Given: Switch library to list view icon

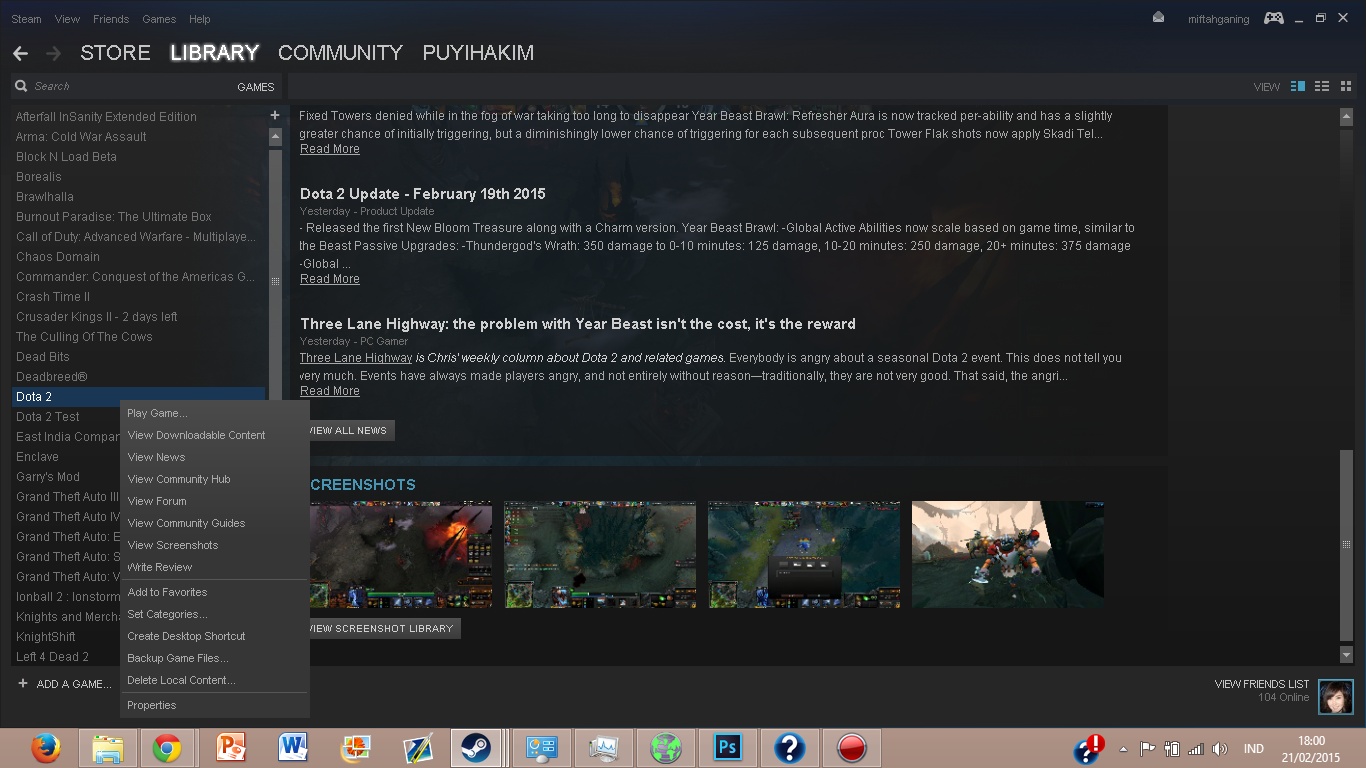Looking at the screenshot, I should point(1322,87).
